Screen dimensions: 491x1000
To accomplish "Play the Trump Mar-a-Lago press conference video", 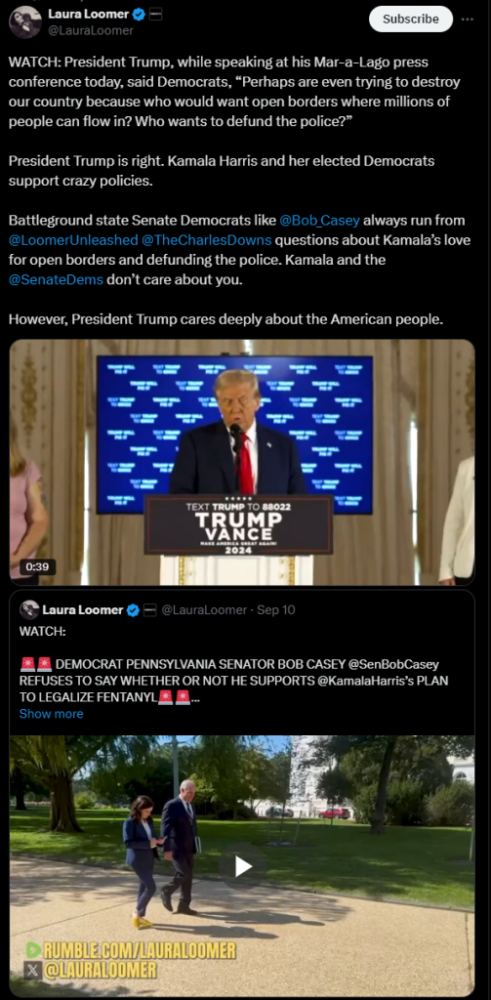I will [x=242, y=462].
